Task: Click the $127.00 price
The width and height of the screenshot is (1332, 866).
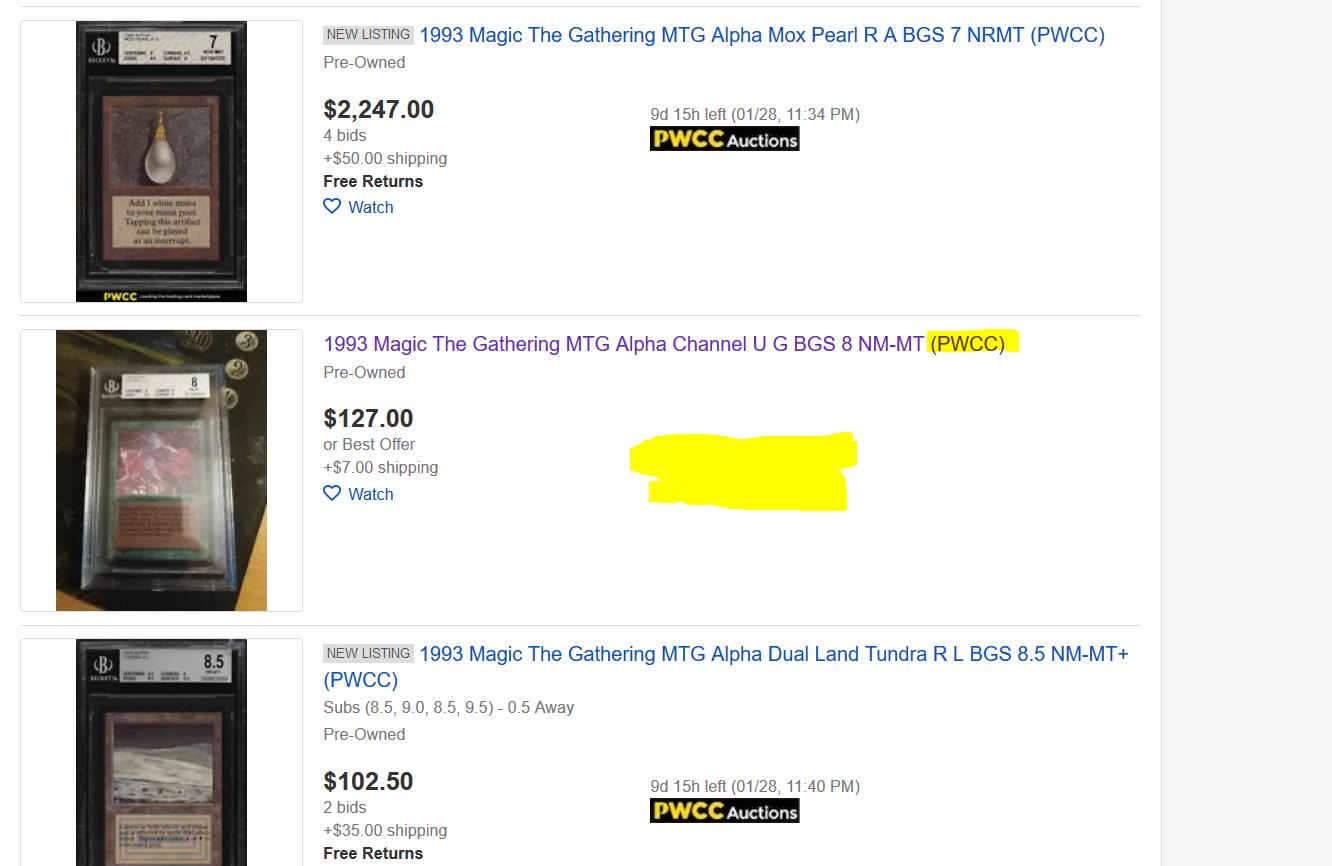Action: [368, 419]
